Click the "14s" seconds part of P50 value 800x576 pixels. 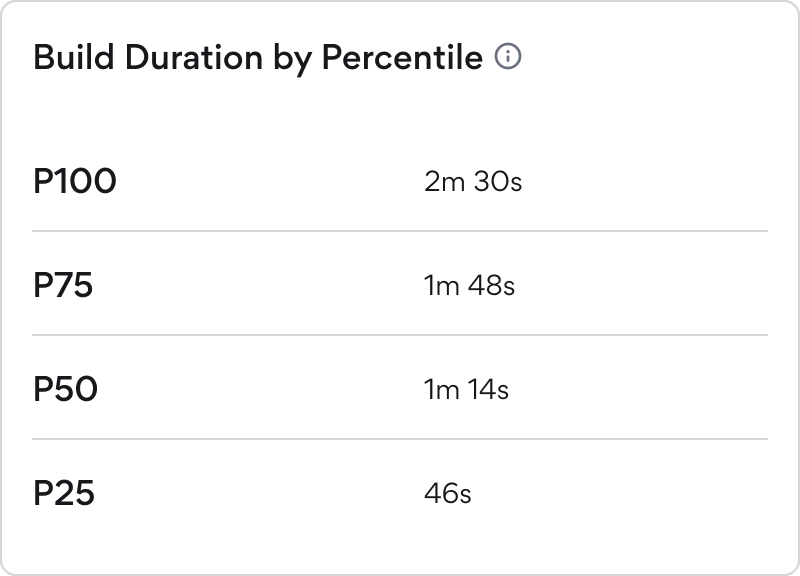point(488,390)
